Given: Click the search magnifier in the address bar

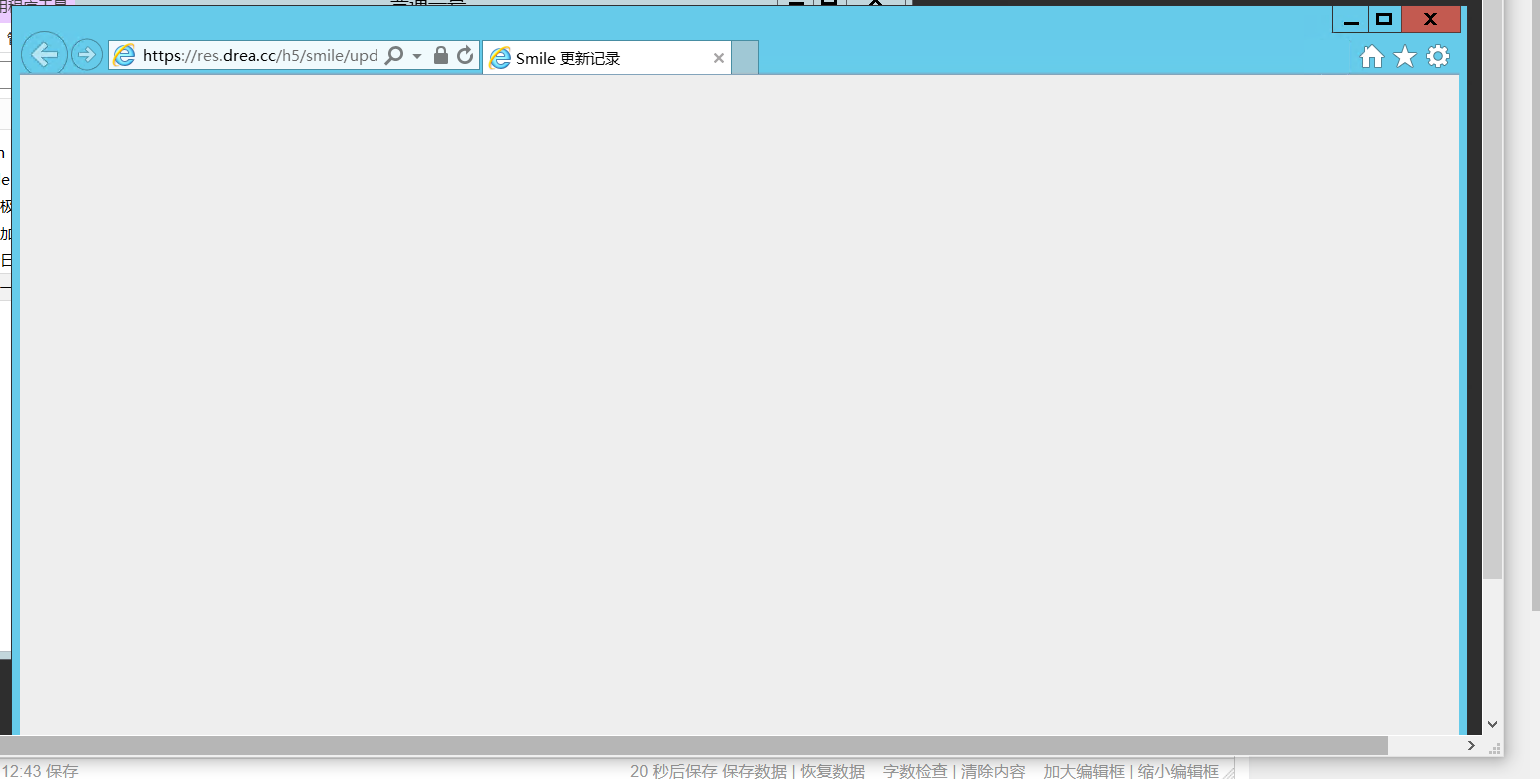Looking at the screenshot, I should coord(394,56).
